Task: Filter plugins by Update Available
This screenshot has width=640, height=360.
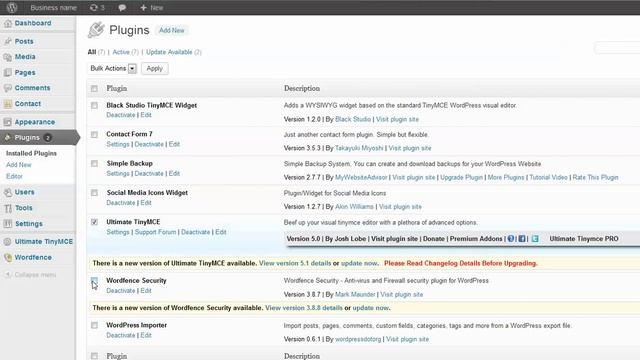Action: pyautogui.click(x=169, y=52)
